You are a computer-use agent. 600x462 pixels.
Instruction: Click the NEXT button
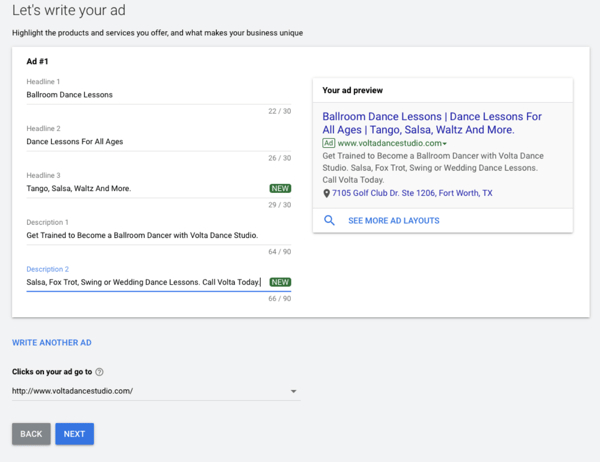[x=74, y=434]
